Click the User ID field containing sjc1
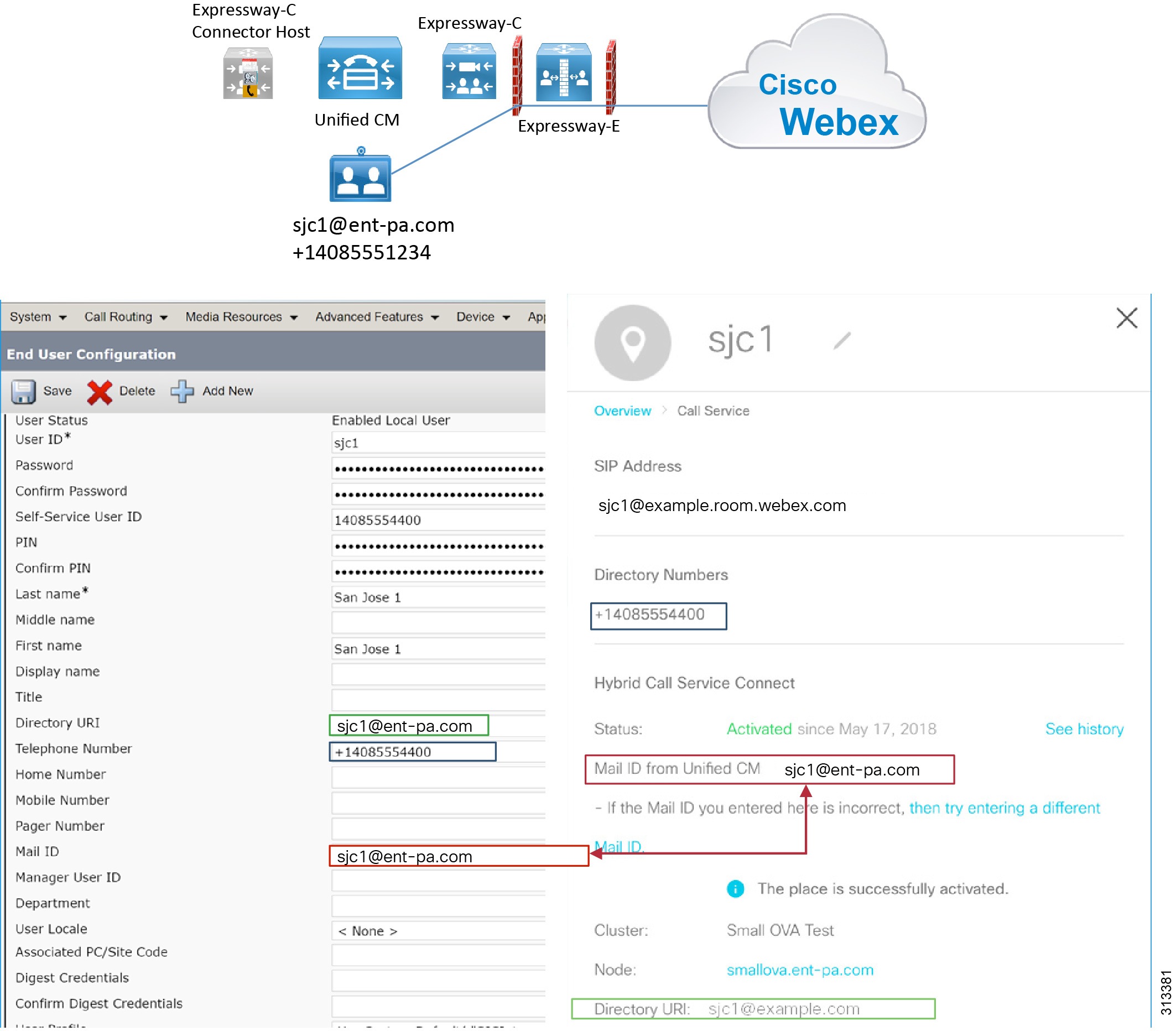Viewport: 1176px width, 1031px height. 439,443
